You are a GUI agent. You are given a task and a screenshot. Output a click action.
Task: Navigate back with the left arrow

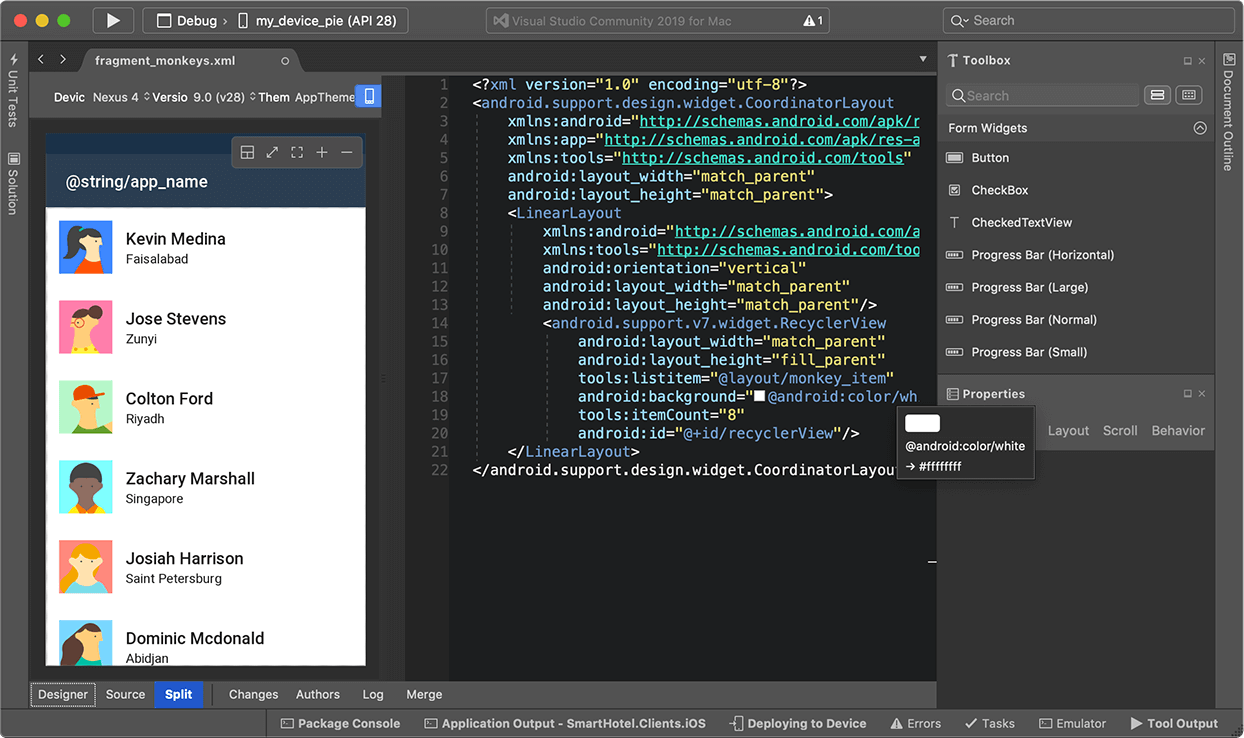tap(41, 60)
